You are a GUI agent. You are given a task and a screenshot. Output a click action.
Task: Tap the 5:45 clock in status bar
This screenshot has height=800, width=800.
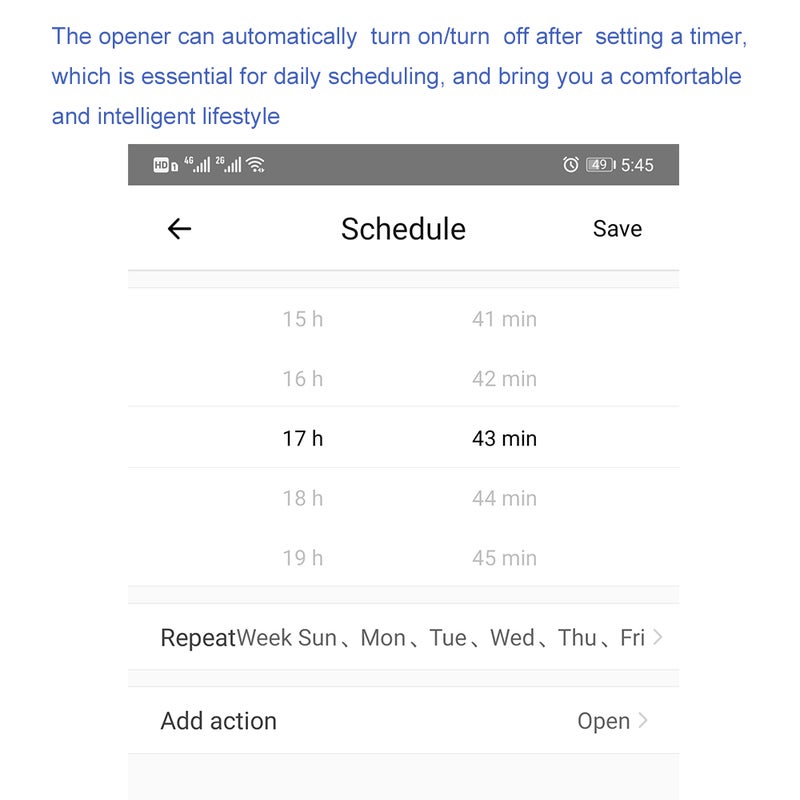[x=637, y=165]
